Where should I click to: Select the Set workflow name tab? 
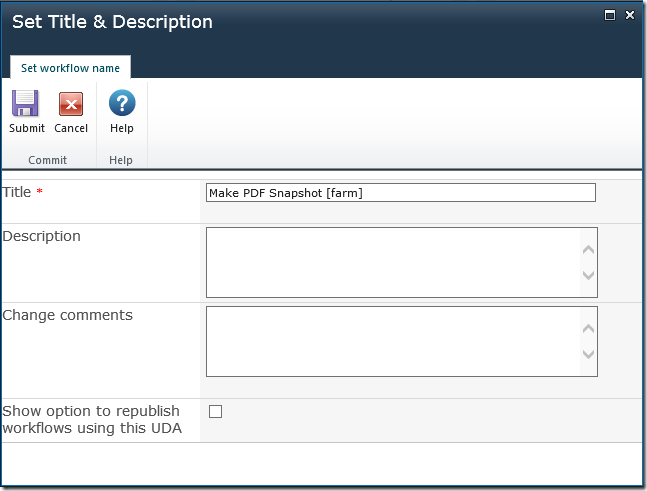coord(70,68)
